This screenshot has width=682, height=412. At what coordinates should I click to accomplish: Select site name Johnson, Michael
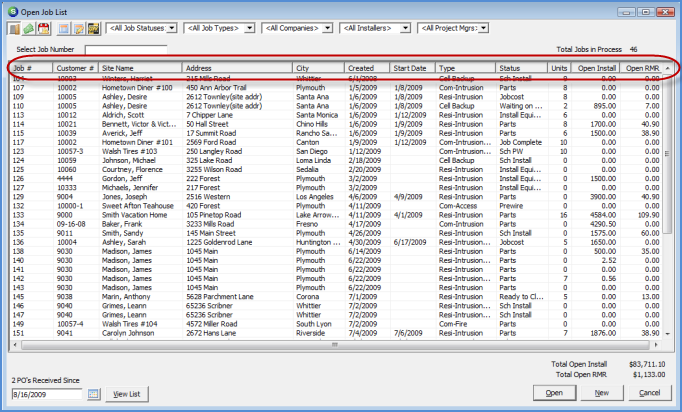(x=129, y=161)
